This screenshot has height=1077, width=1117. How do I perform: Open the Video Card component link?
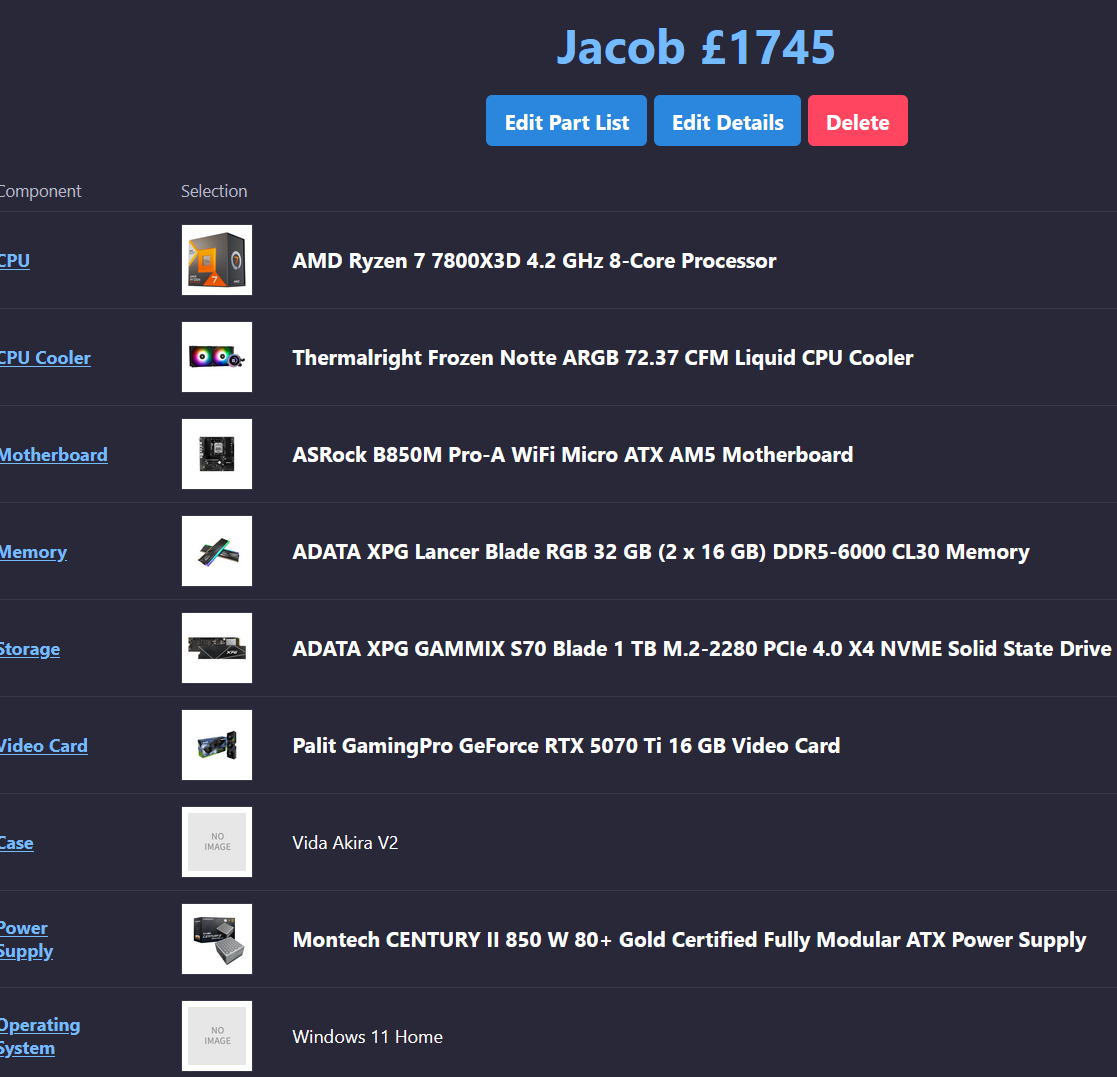[43, 746]
